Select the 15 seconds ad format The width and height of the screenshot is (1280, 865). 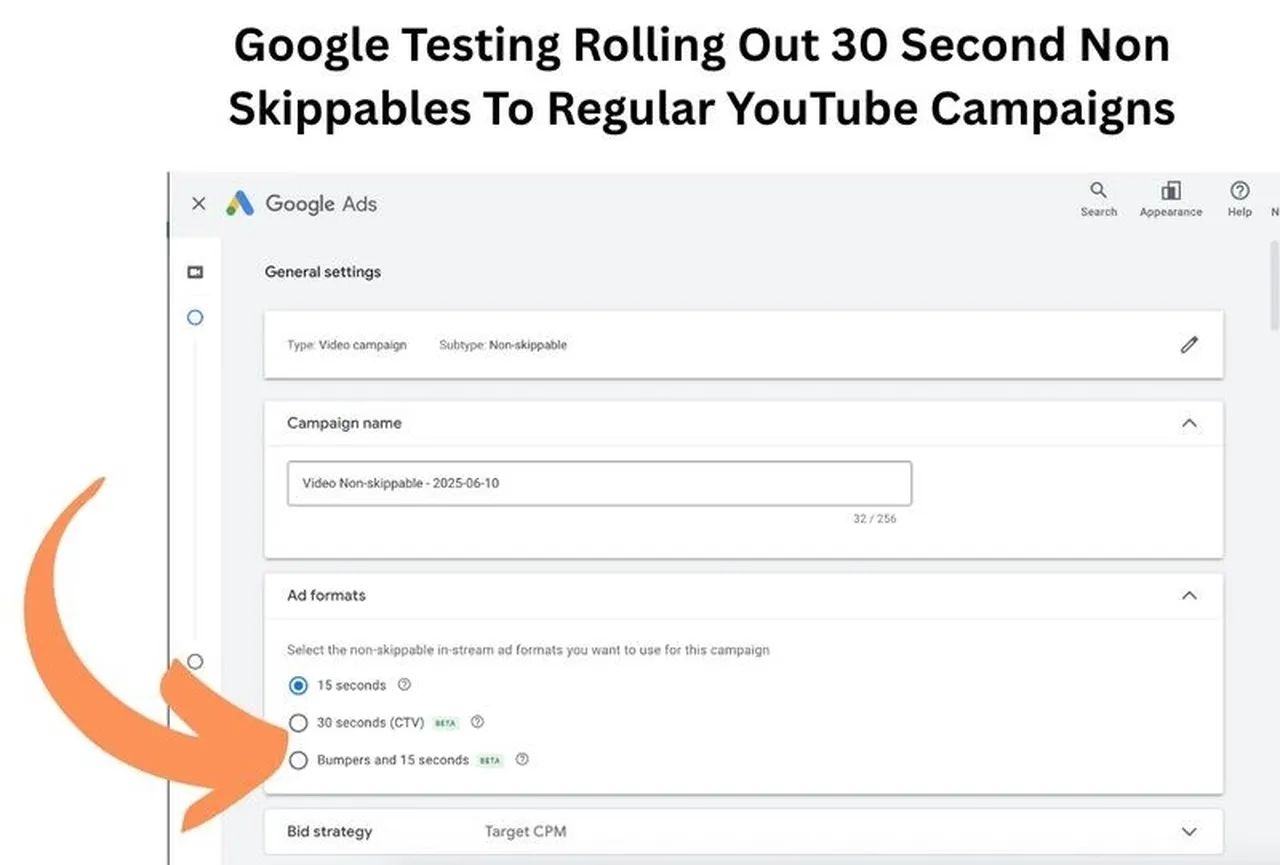coord(298,685)
